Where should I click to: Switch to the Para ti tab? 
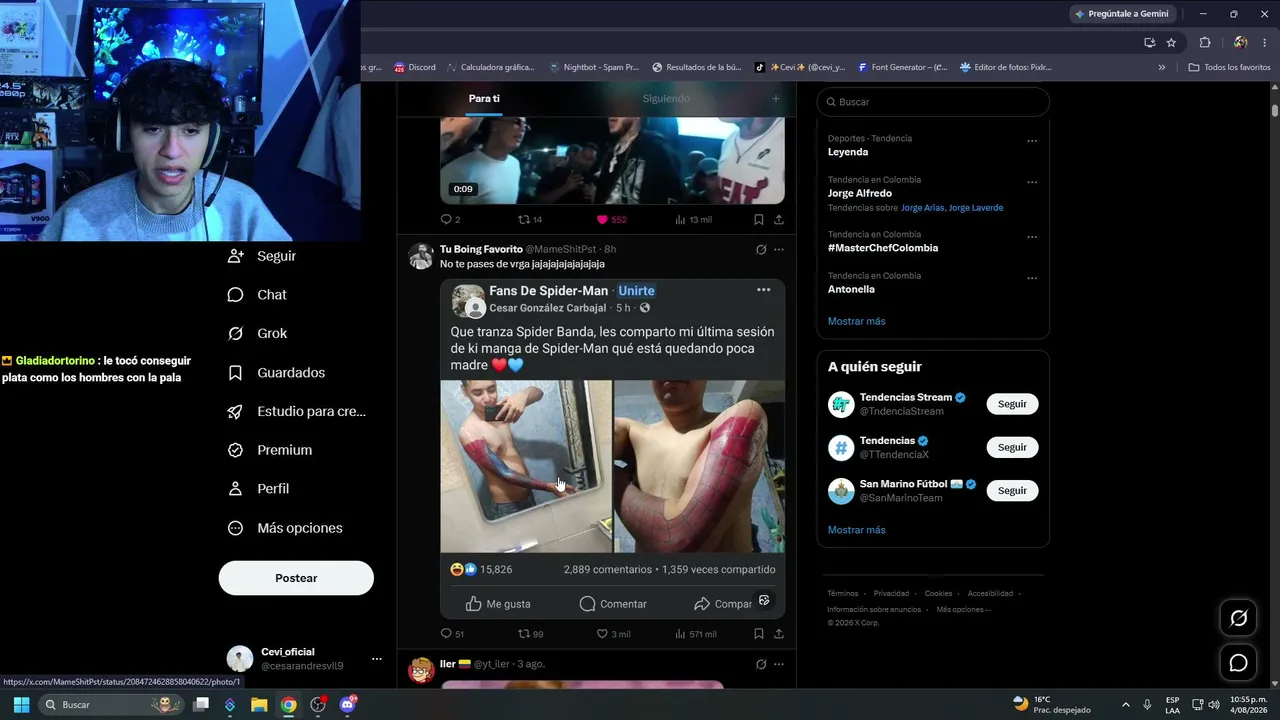pos(484,99)
